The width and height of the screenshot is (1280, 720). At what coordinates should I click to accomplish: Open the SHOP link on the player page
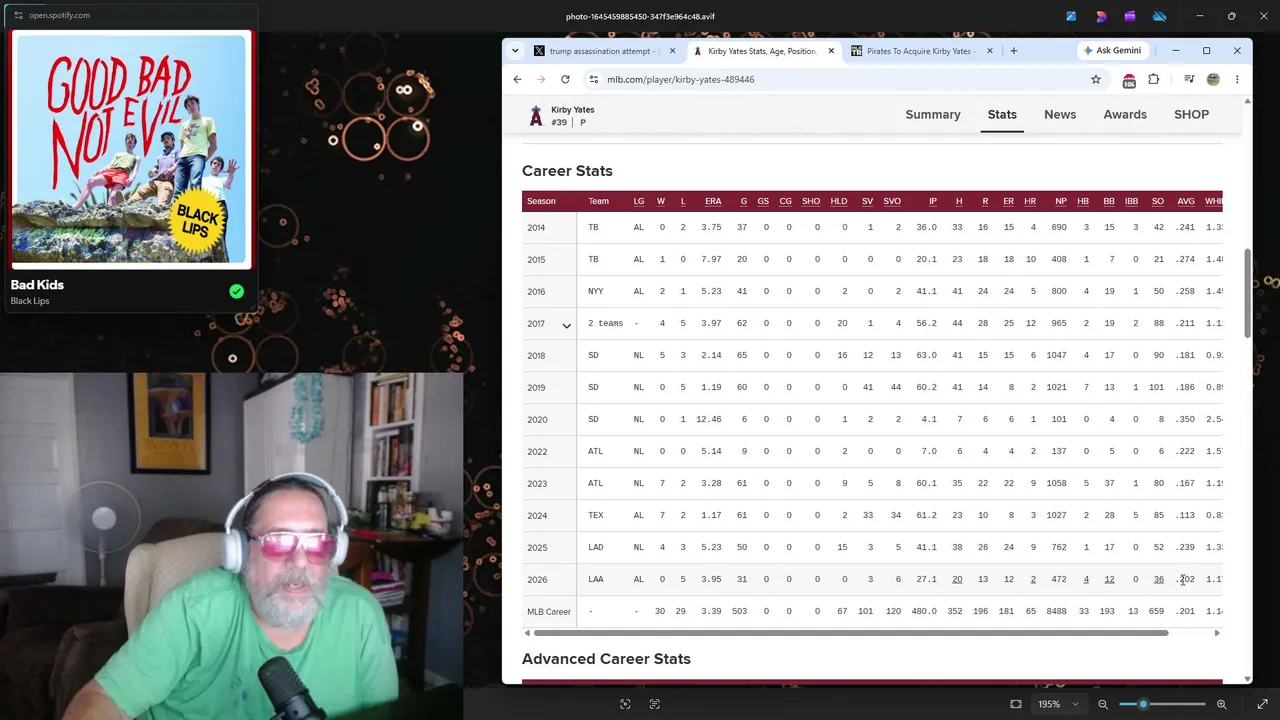(1191, 114)
